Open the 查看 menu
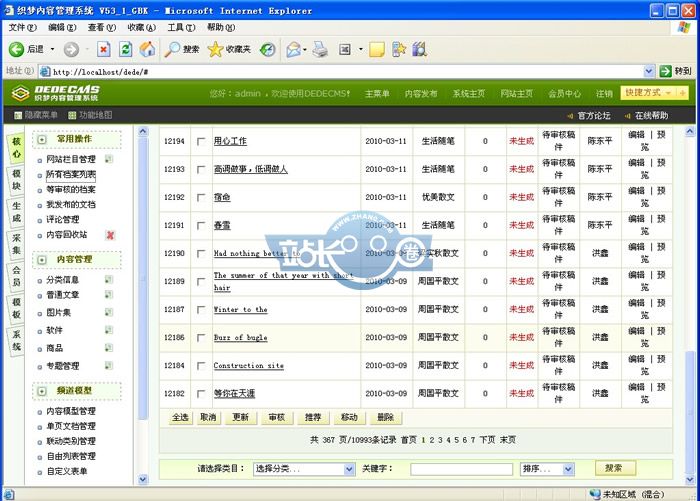The height and width of the screenshot is (501, 700). (x=102, y=27)
